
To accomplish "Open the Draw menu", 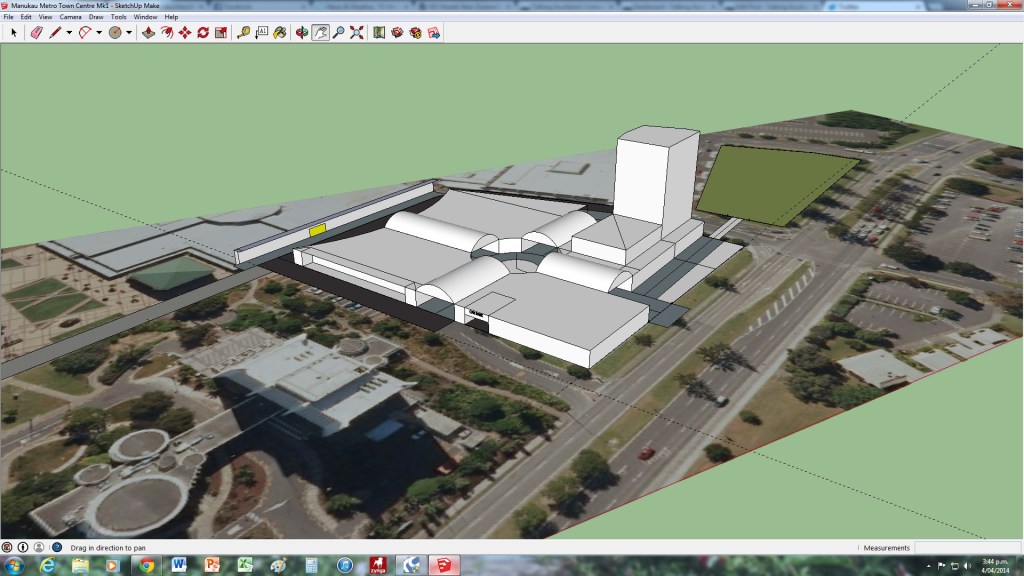I will coord(96,17).
